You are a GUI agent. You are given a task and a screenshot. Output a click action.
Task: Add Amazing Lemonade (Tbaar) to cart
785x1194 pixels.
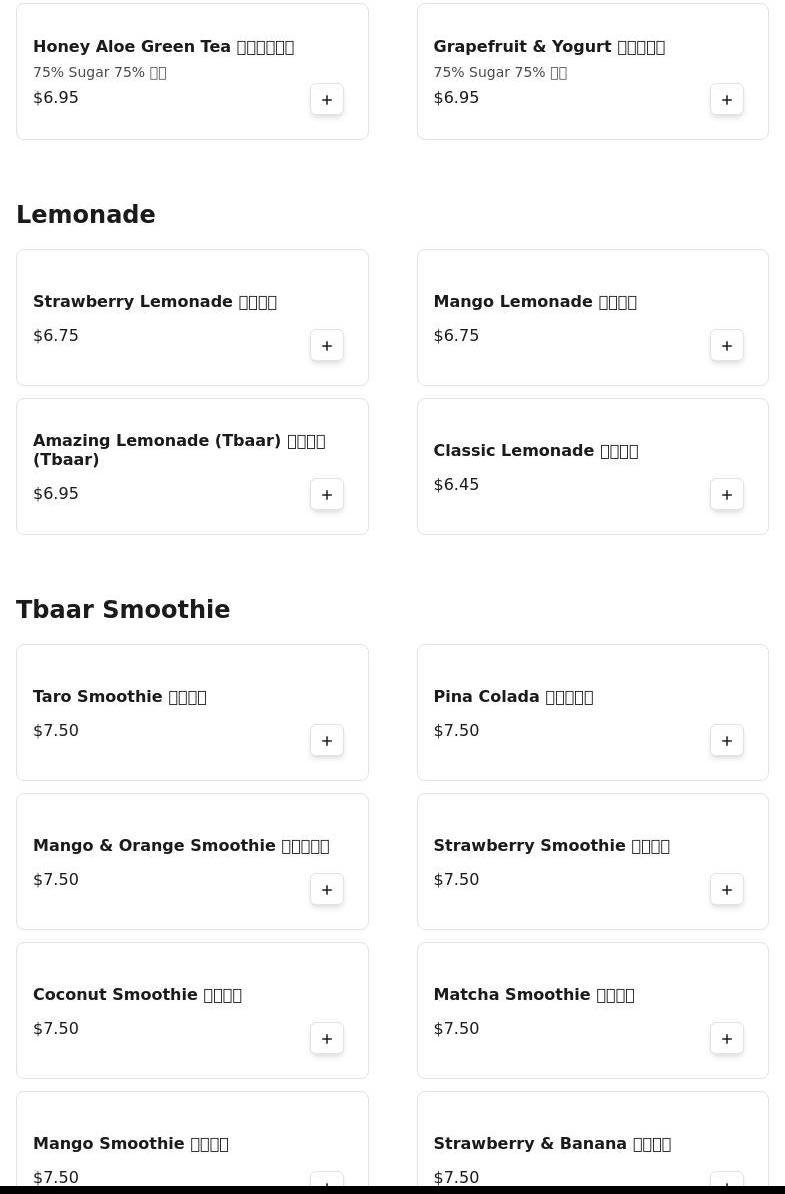[327, 495]
